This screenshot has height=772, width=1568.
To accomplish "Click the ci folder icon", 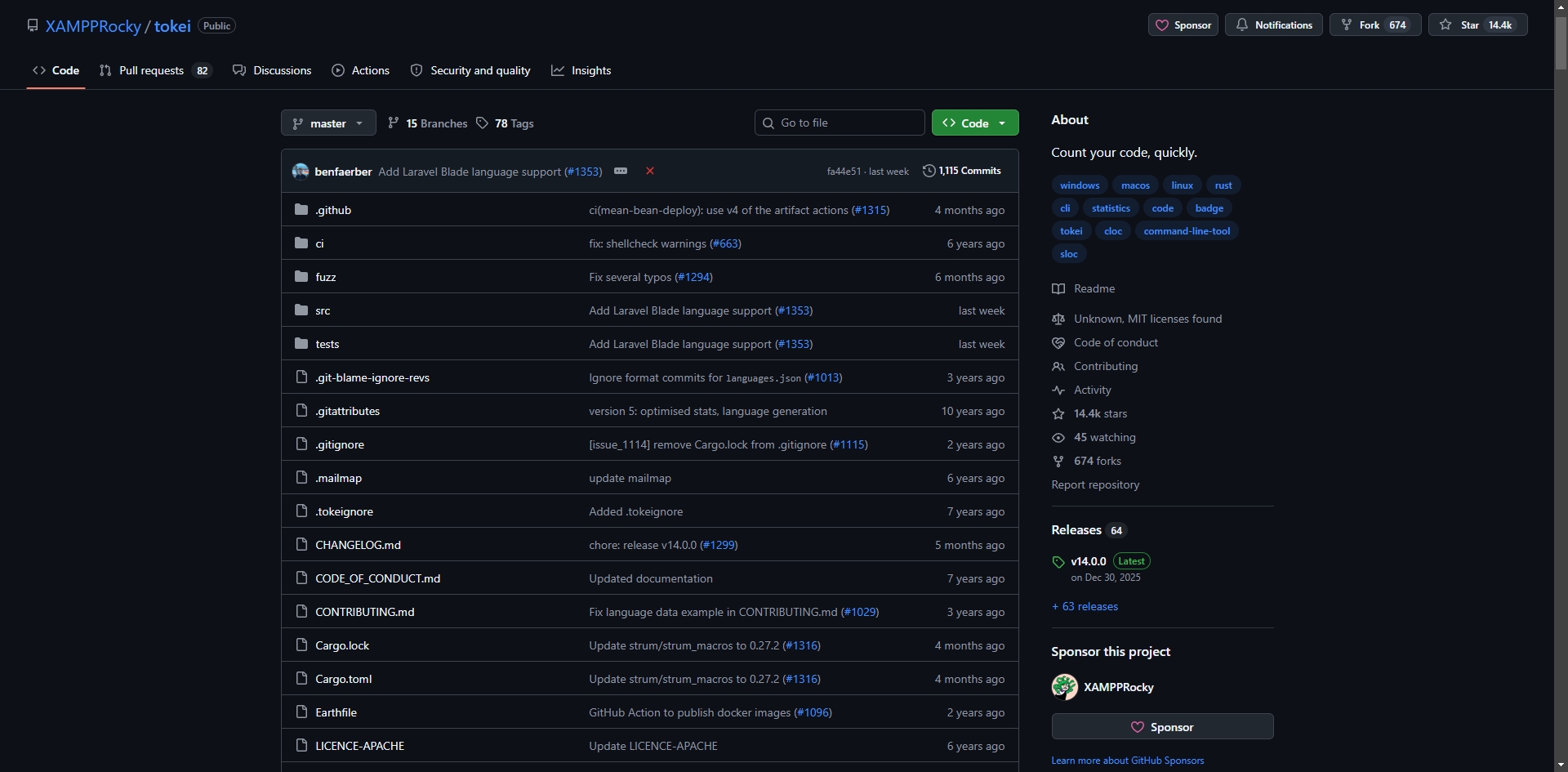I will tap(301, 243).
